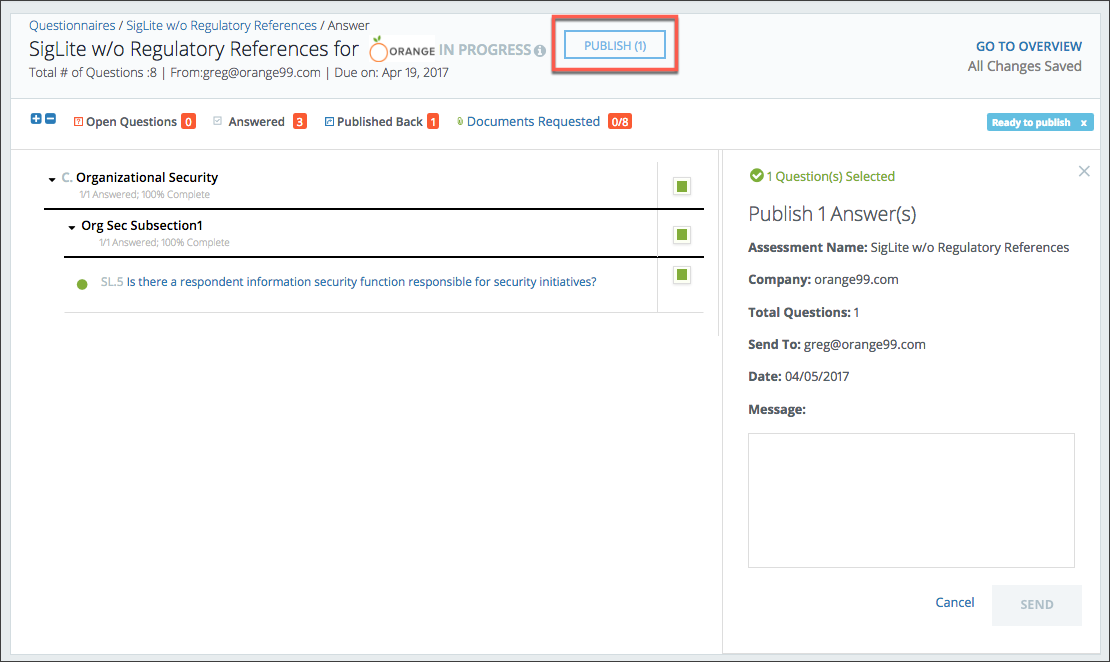This screenshot has height=662, width=1110.
Task: Toggle the Org Sec Subsection1 checkbox
Action: [682, 234]
